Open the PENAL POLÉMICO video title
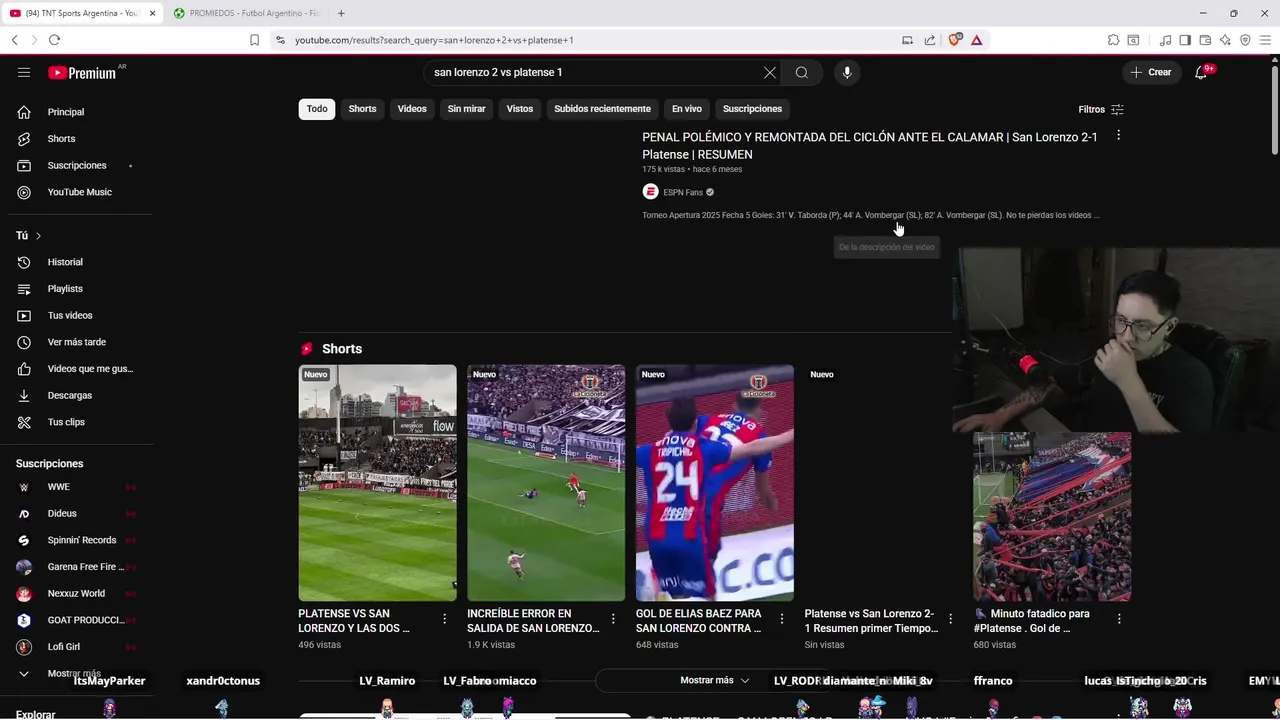1280x720 pixels. [x=870, y=146]
